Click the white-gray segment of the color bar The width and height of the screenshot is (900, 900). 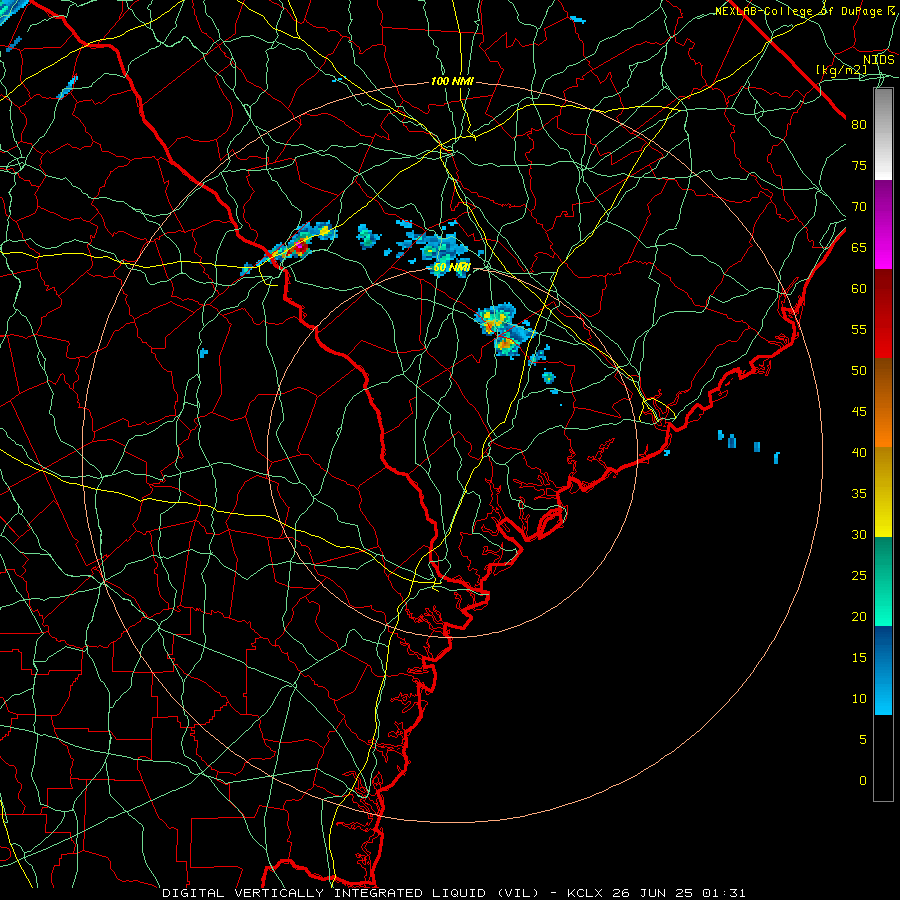883,134
